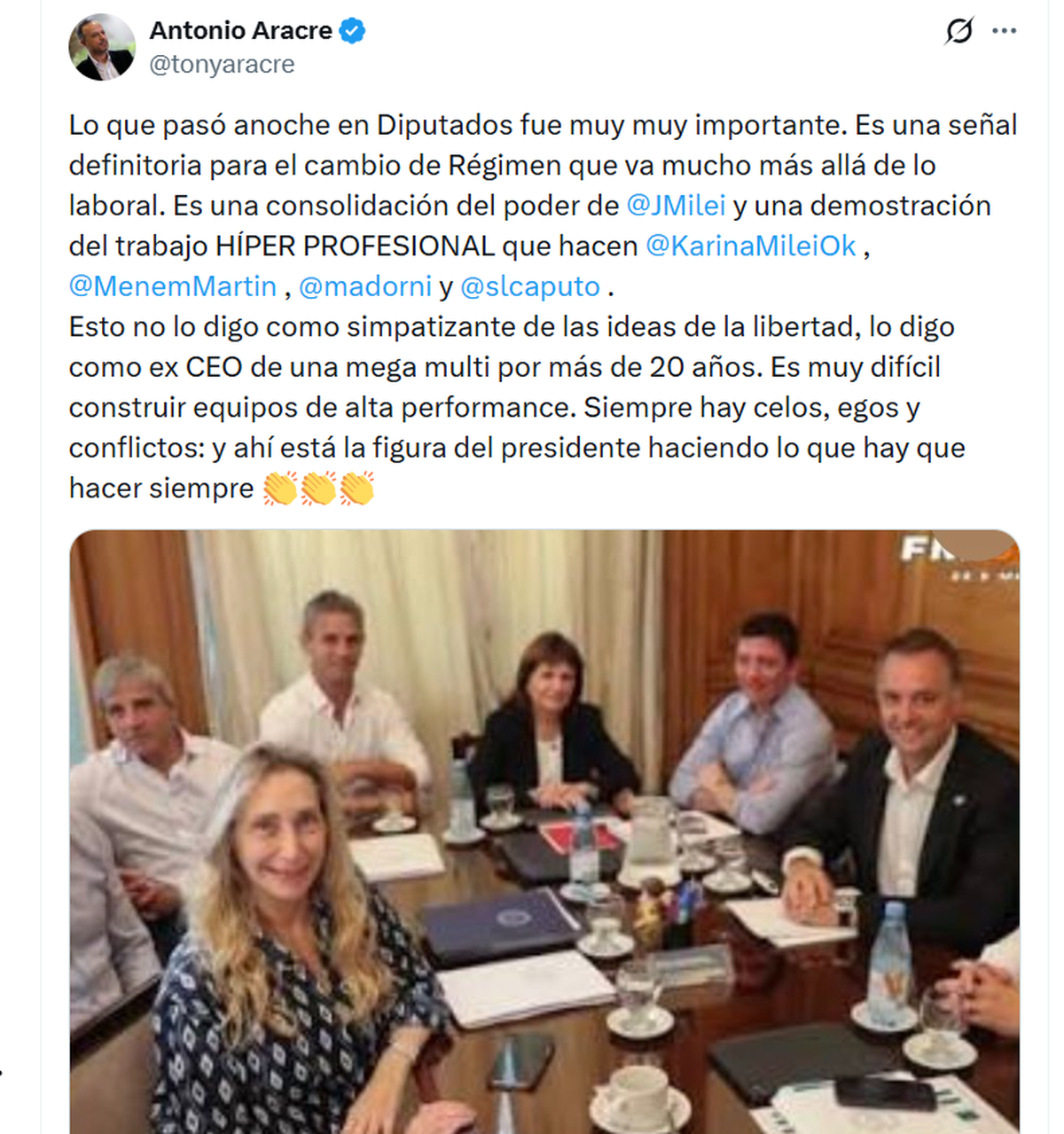
Task: Click the black smartphone on the table
Action: (x=885, y=1092)
